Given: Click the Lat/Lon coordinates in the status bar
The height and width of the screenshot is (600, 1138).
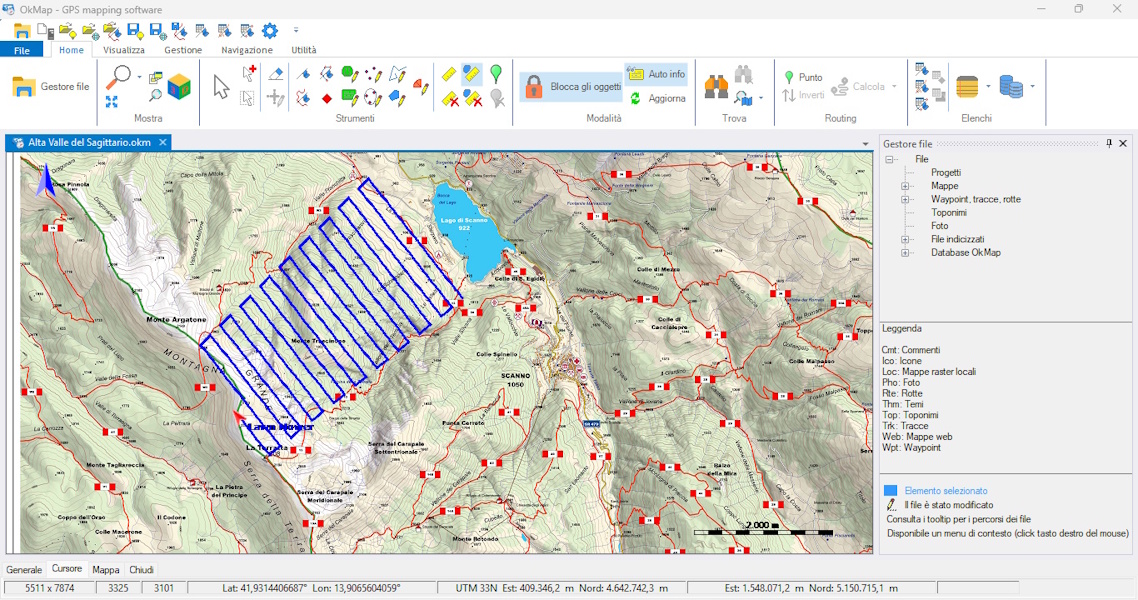Looking at the screenshot, I should [314, 588].
